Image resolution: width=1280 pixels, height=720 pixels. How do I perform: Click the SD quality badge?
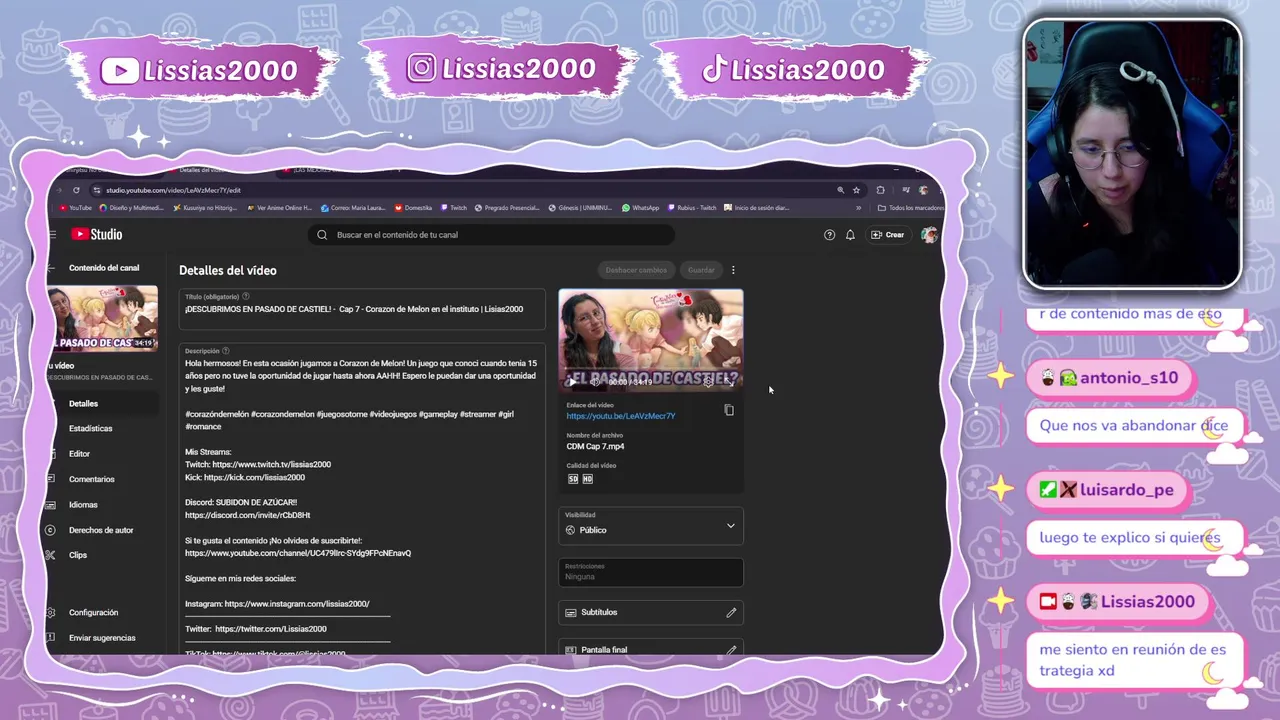click(x=573, y=479)
